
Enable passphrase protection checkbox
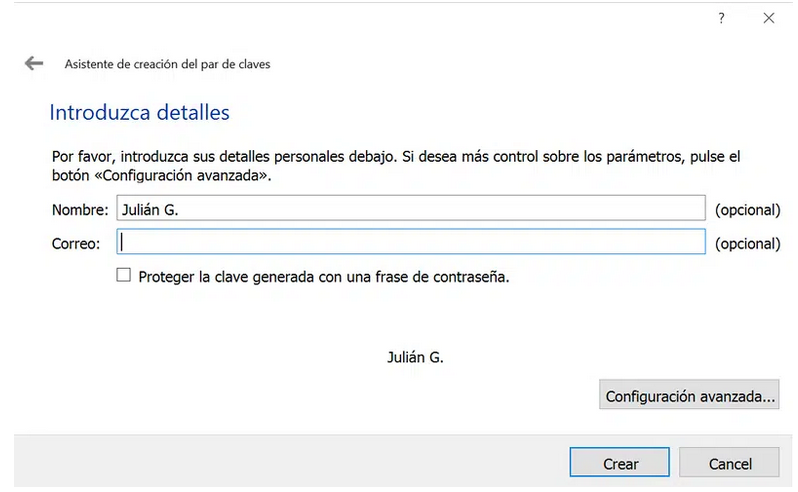[x=124, y=276]
